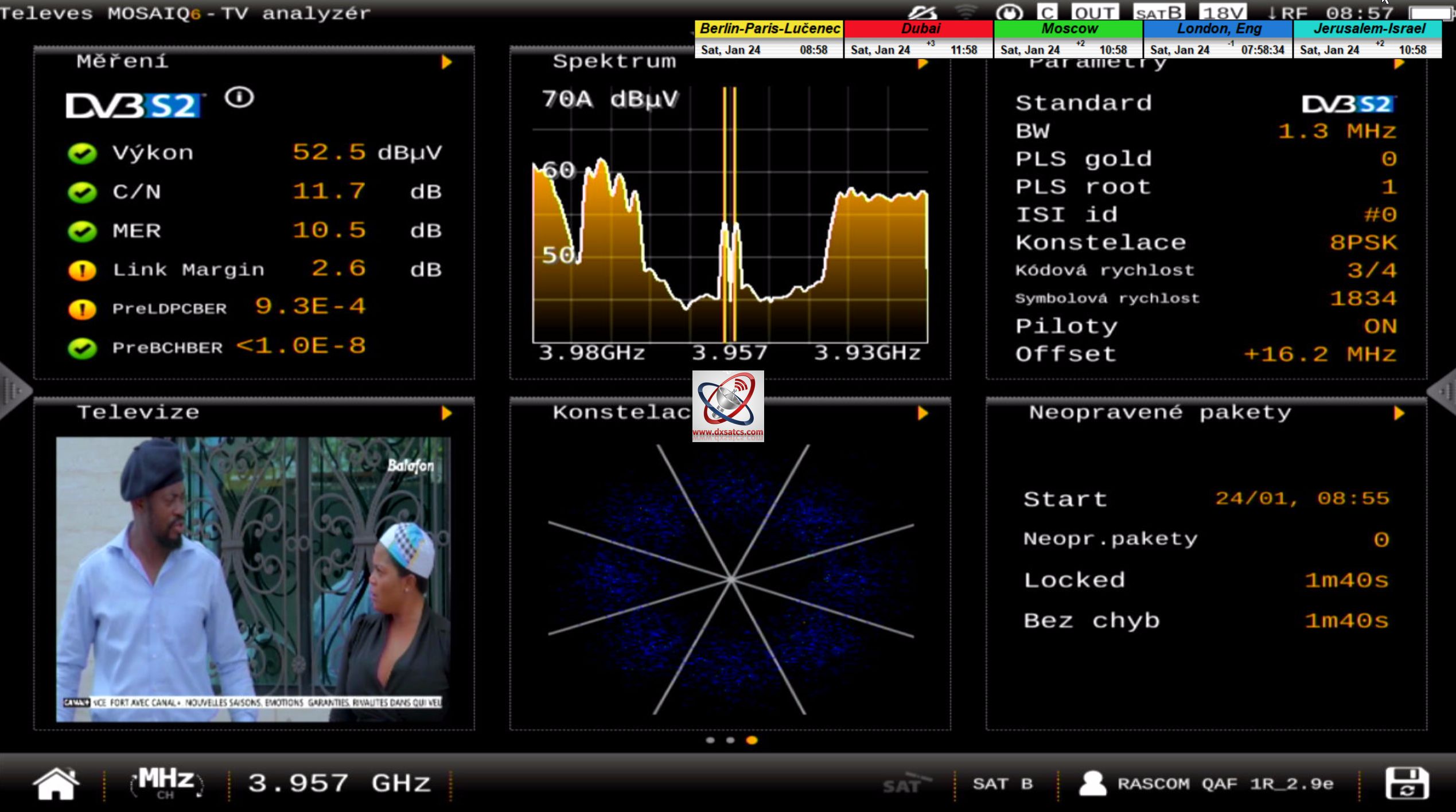Select the third page indicator dot

(x=752, y=740)
